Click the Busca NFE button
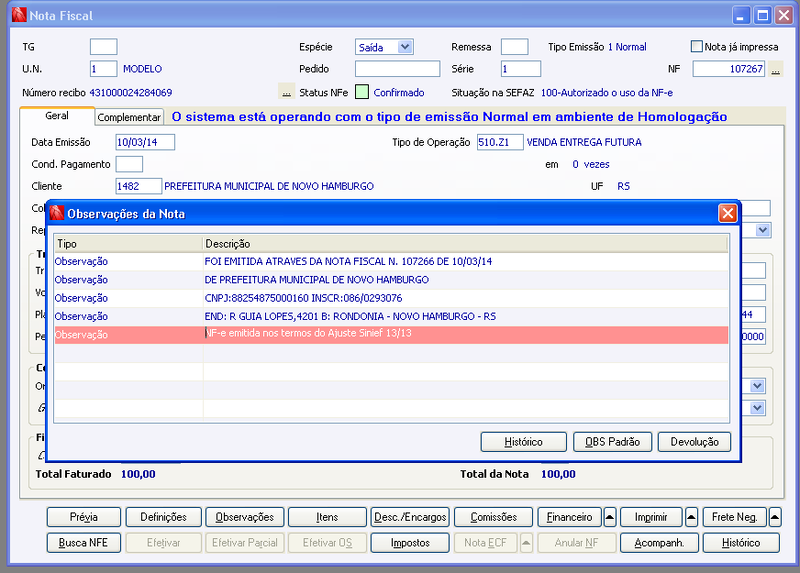The height and width of the screenshot is (573, 800). pyautogui.click(x=84, y=543)
